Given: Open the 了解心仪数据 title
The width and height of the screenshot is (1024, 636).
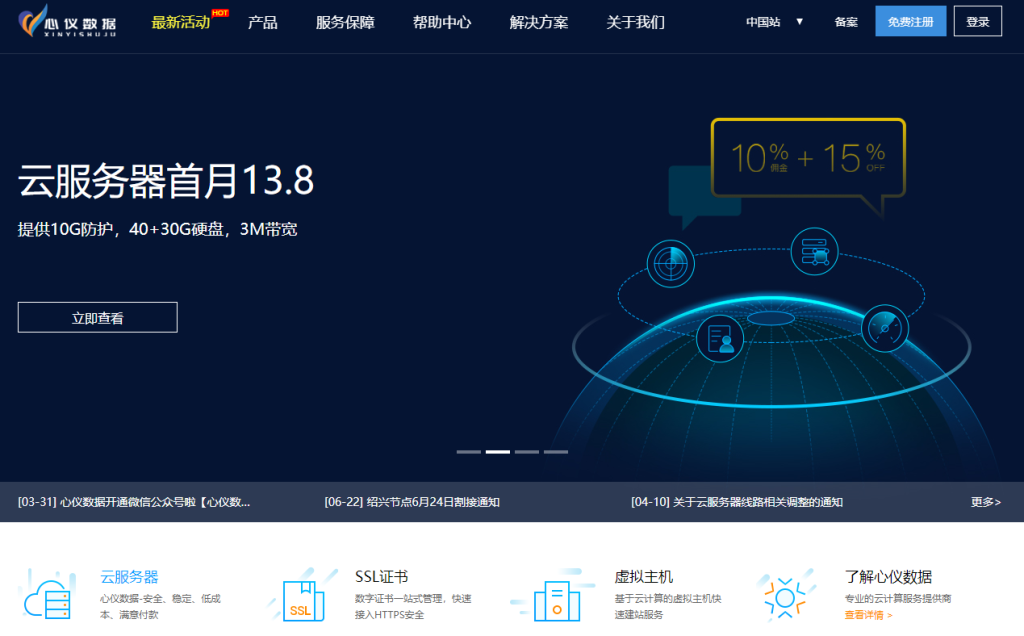Looking at the screenshot, I should (888, 577).
